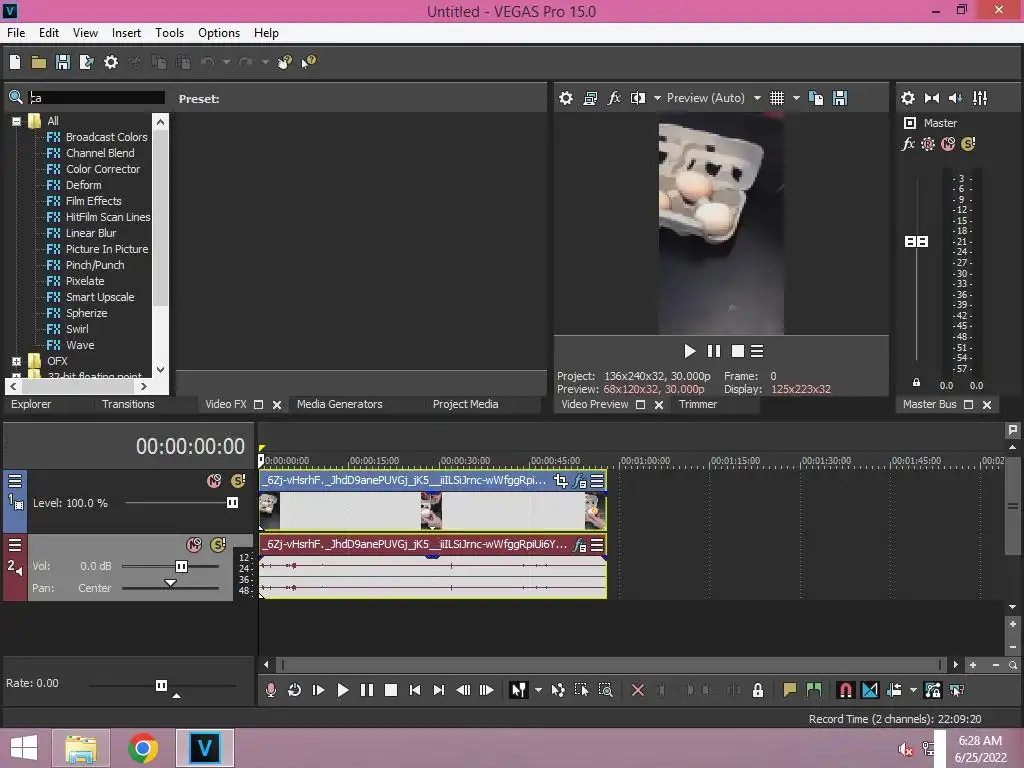Click the What's This help icon
Viewport: 1024px width, 768px height.
point(308,62)
